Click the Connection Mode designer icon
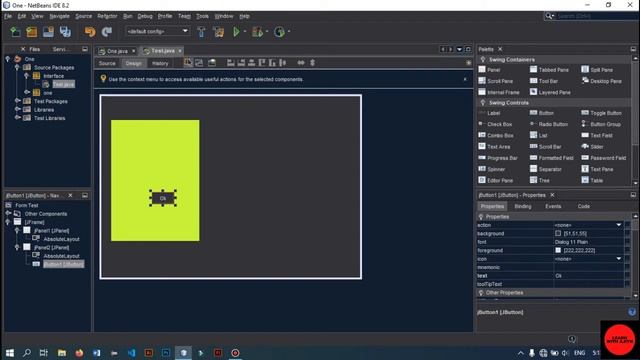640x360 pixels. [199, 63]
